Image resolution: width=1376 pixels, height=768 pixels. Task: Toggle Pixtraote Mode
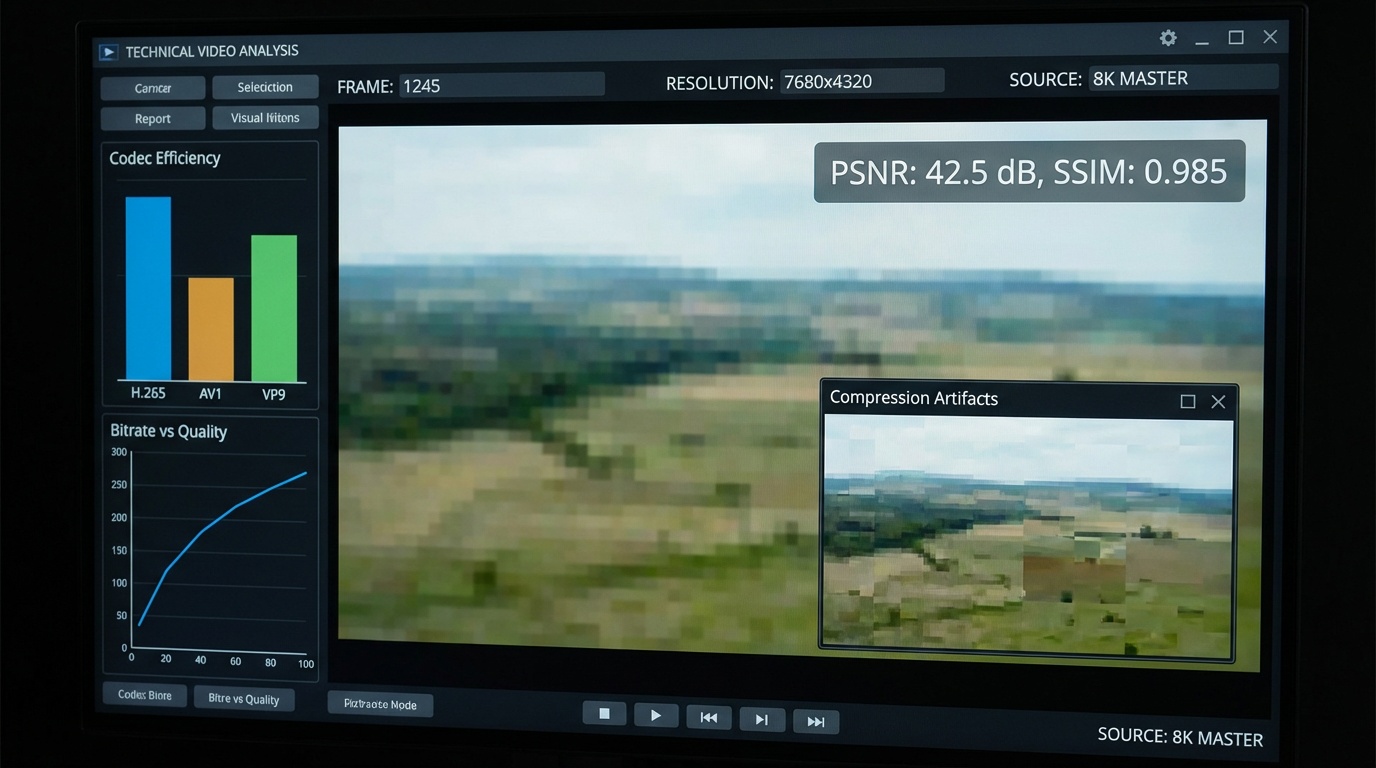click(380, 704)
